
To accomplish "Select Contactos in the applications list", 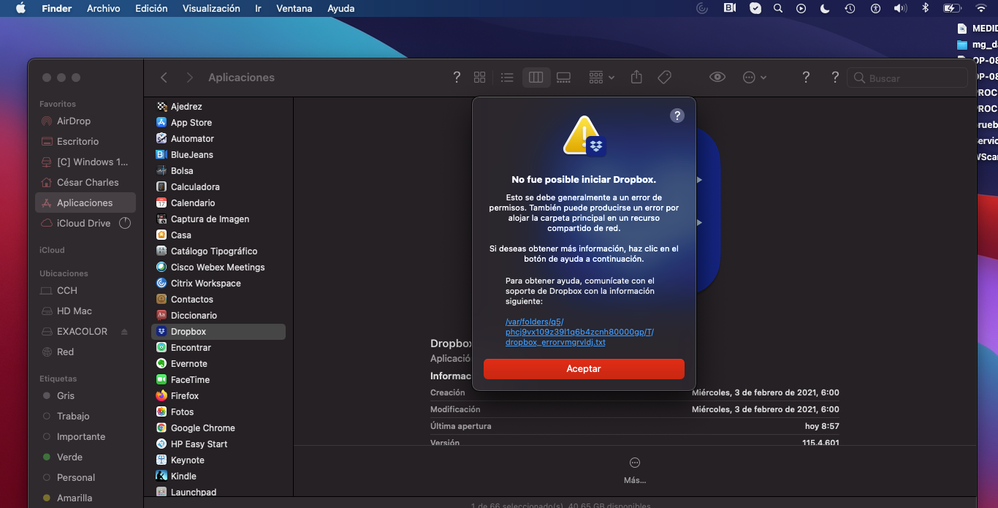I will click(218, 299).
